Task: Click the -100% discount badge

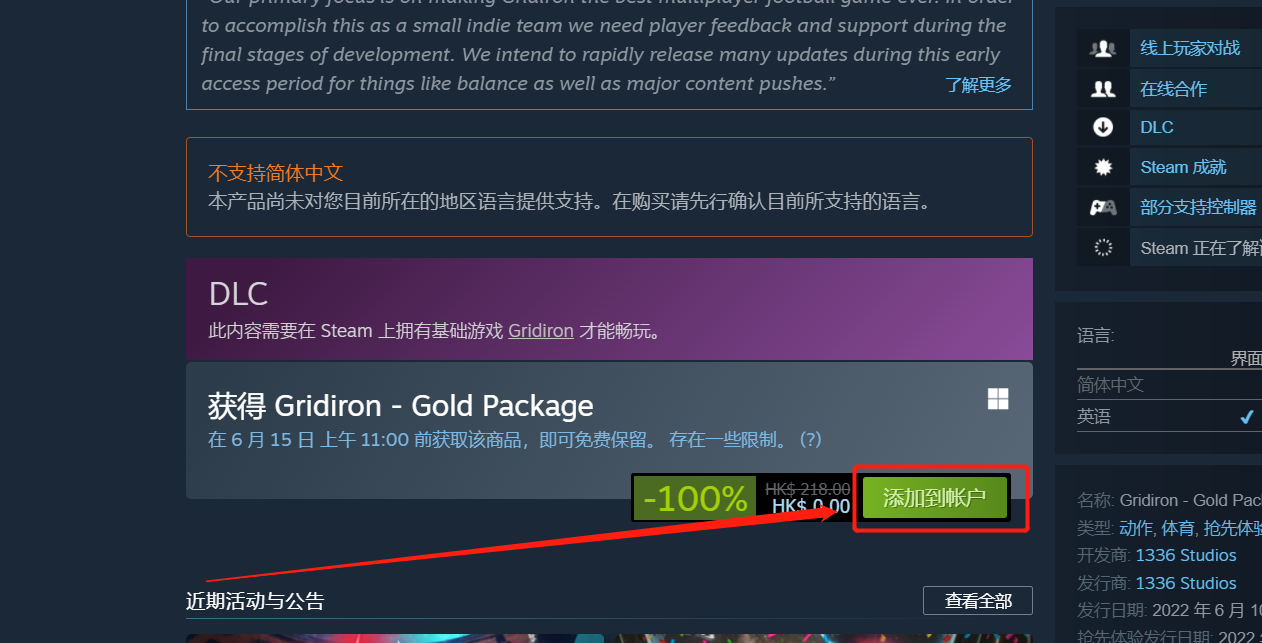Action: tap(695, 498)
